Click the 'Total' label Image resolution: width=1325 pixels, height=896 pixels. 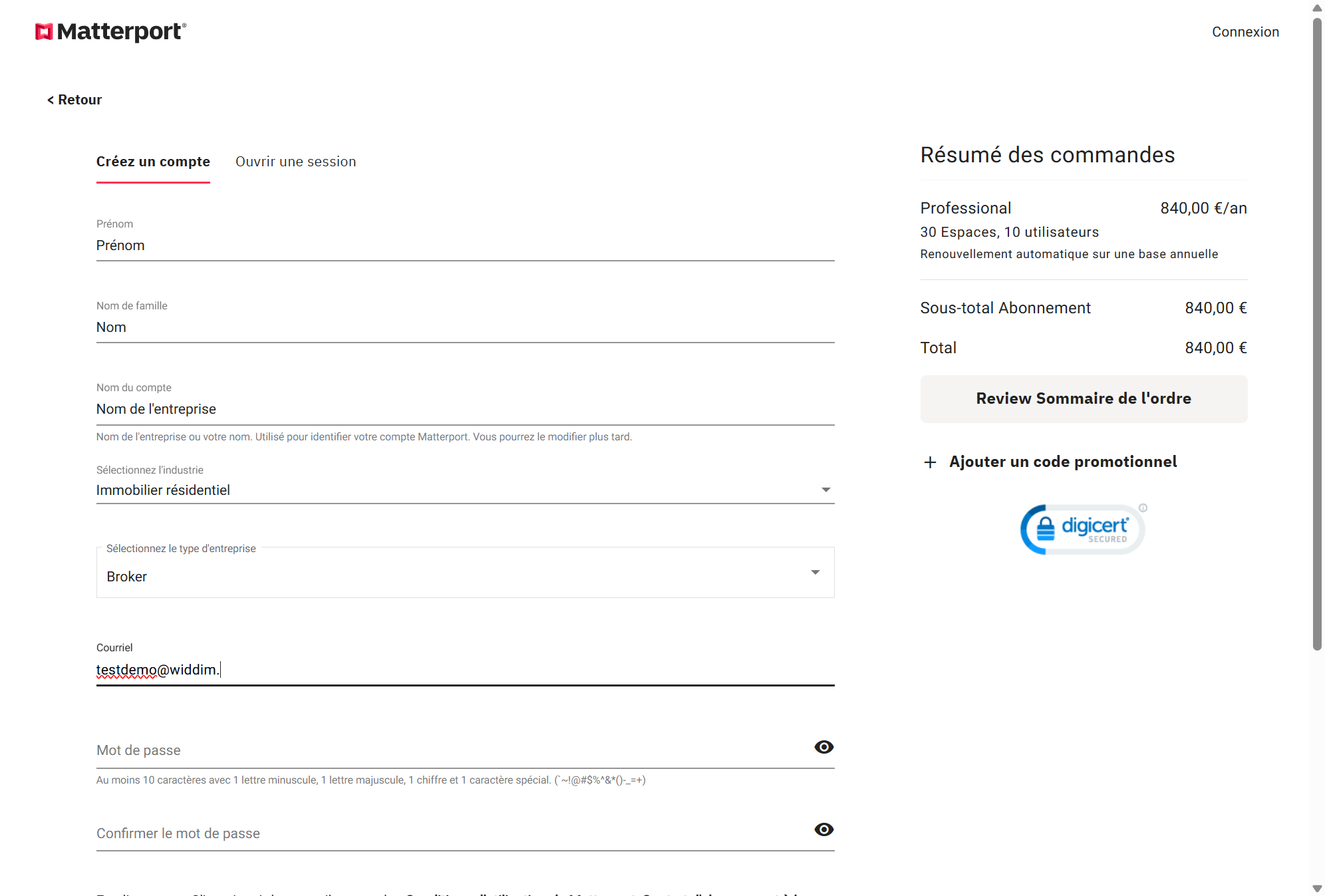click(x=938, y=348)
